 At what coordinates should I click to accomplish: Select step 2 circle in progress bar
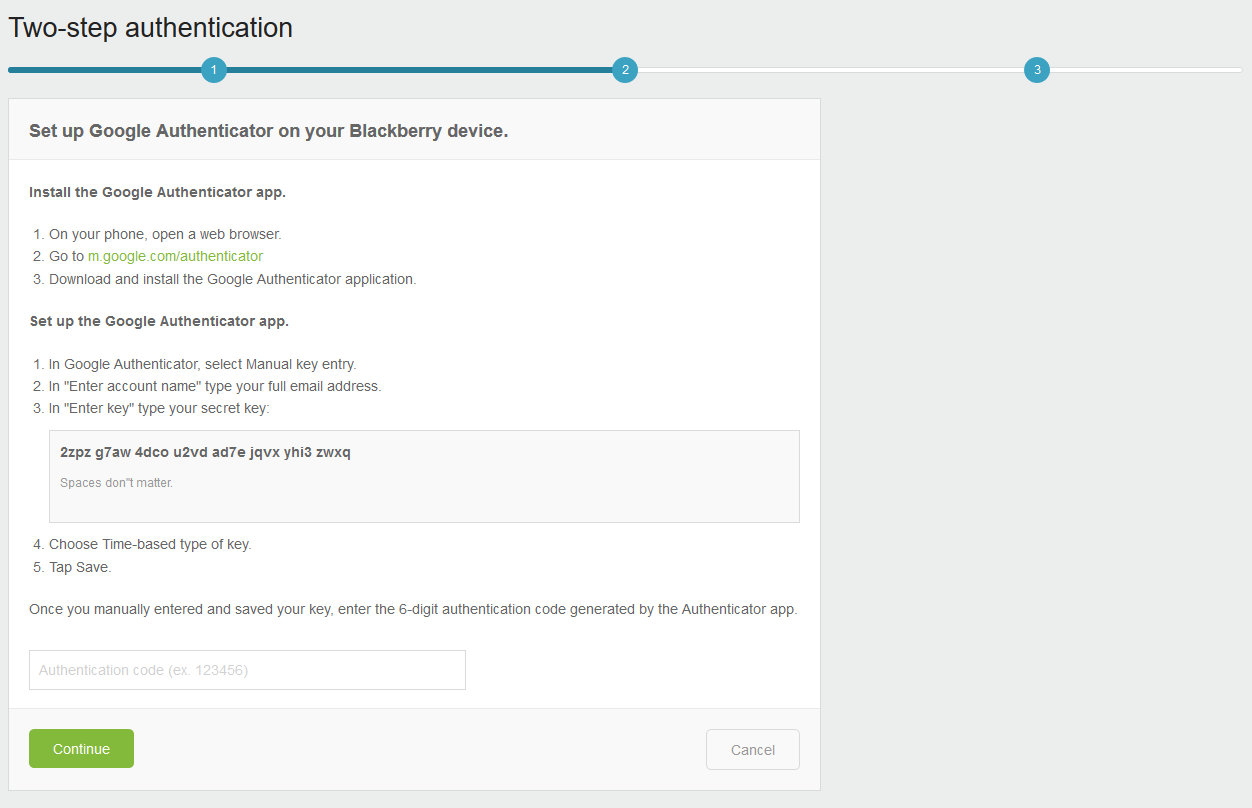point(625,70)
